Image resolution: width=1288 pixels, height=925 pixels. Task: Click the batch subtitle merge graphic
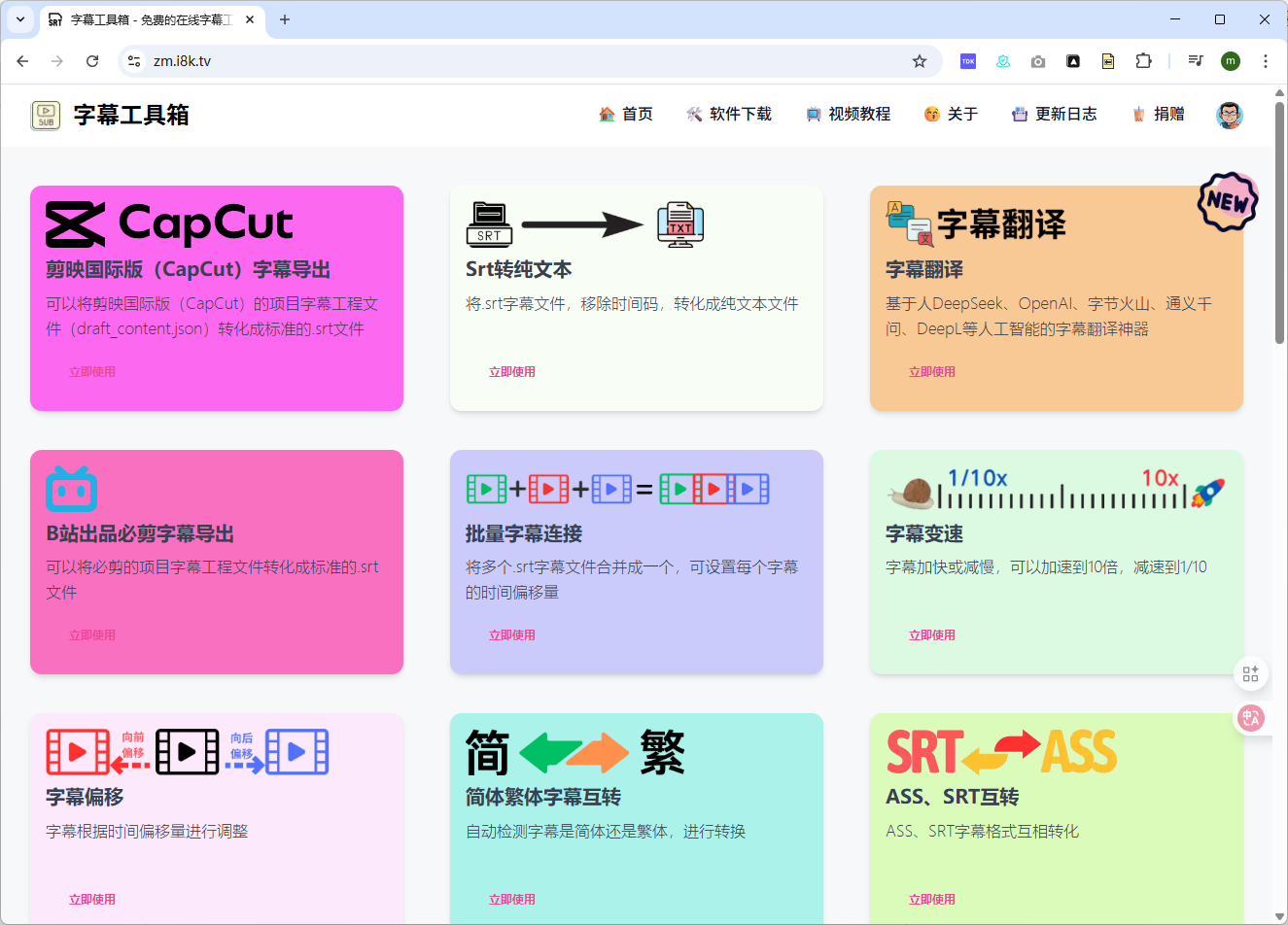click(x=618, y=489)
